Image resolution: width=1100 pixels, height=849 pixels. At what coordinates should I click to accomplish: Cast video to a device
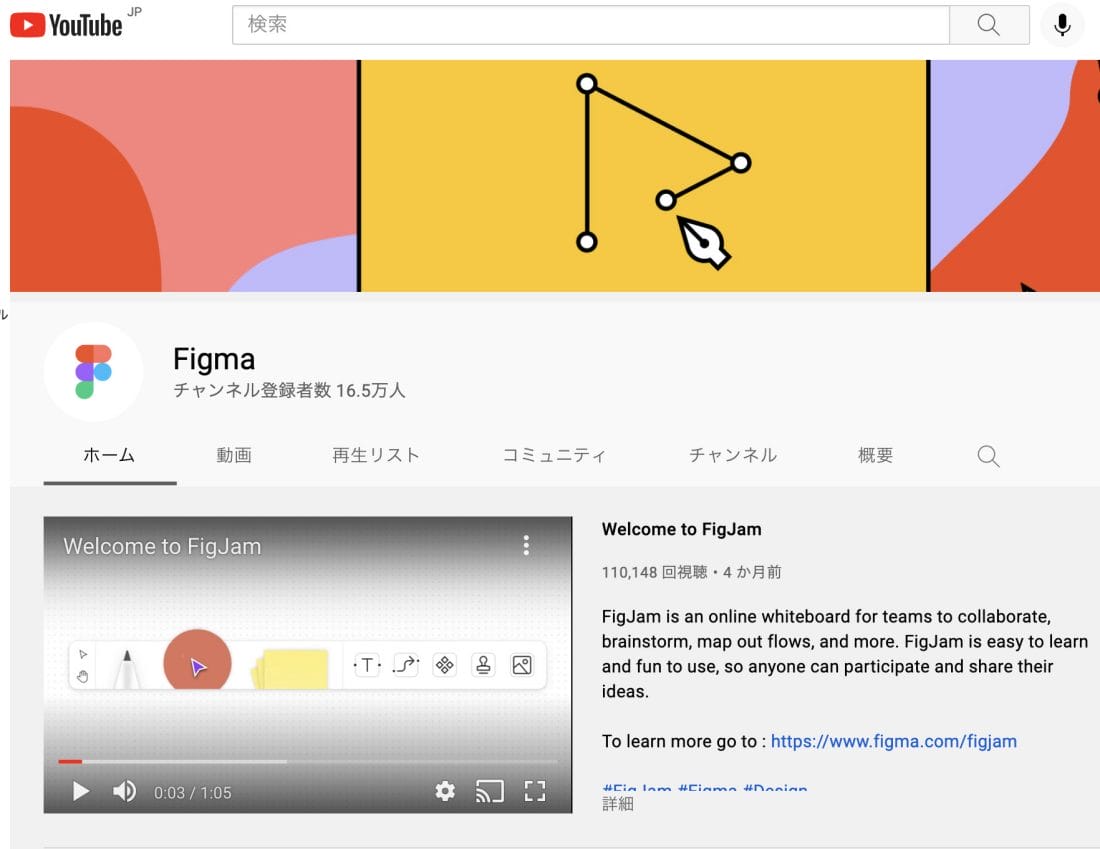point(490,791)
